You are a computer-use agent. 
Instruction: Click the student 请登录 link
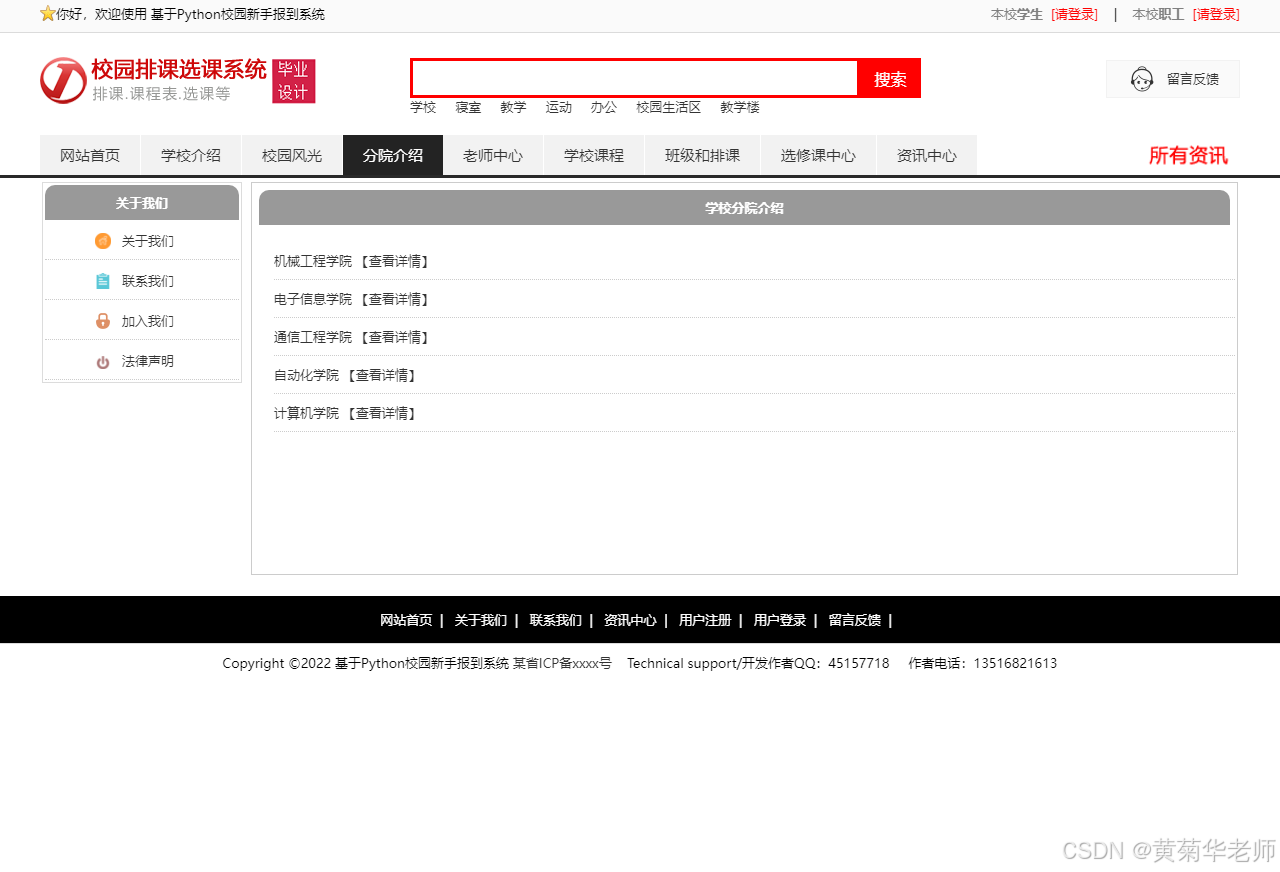(x=1074, y=14)
